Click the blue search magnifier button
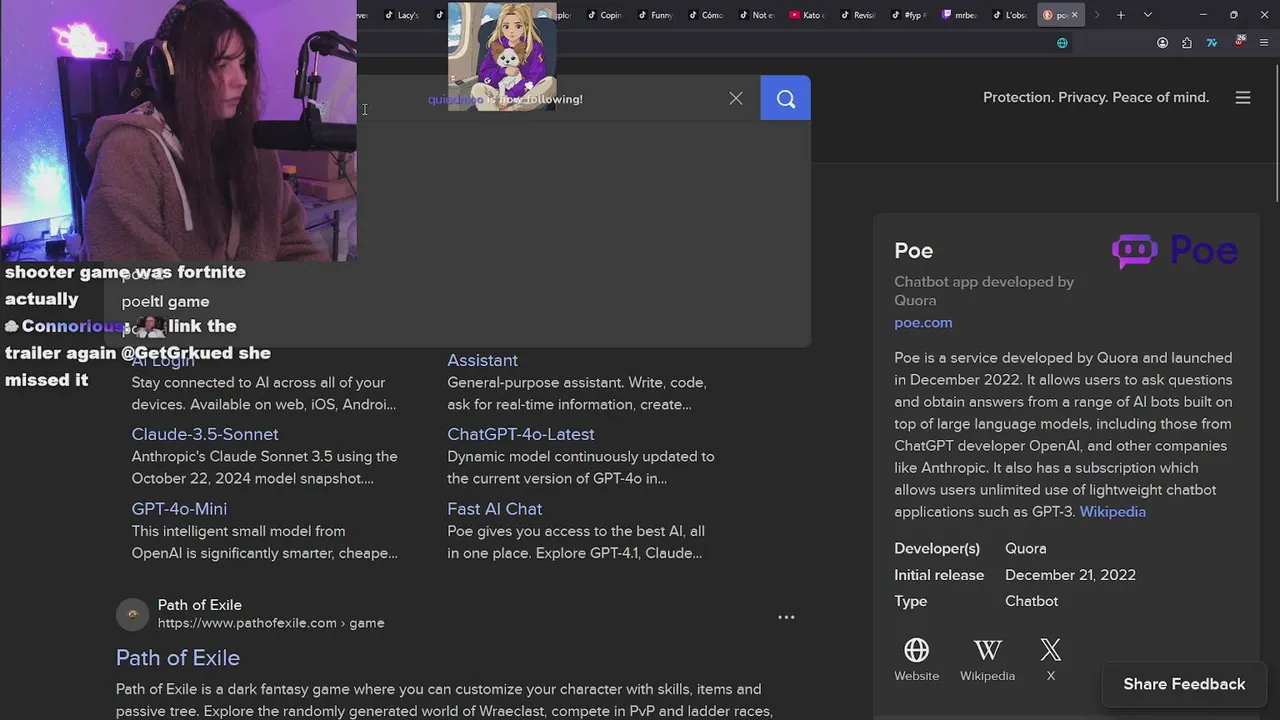 [785, 98]
